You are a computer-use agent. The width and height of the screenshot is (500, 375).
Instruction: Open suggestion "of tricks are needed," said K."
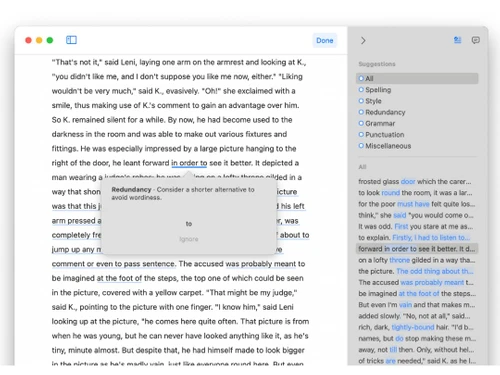click(417, 361)
